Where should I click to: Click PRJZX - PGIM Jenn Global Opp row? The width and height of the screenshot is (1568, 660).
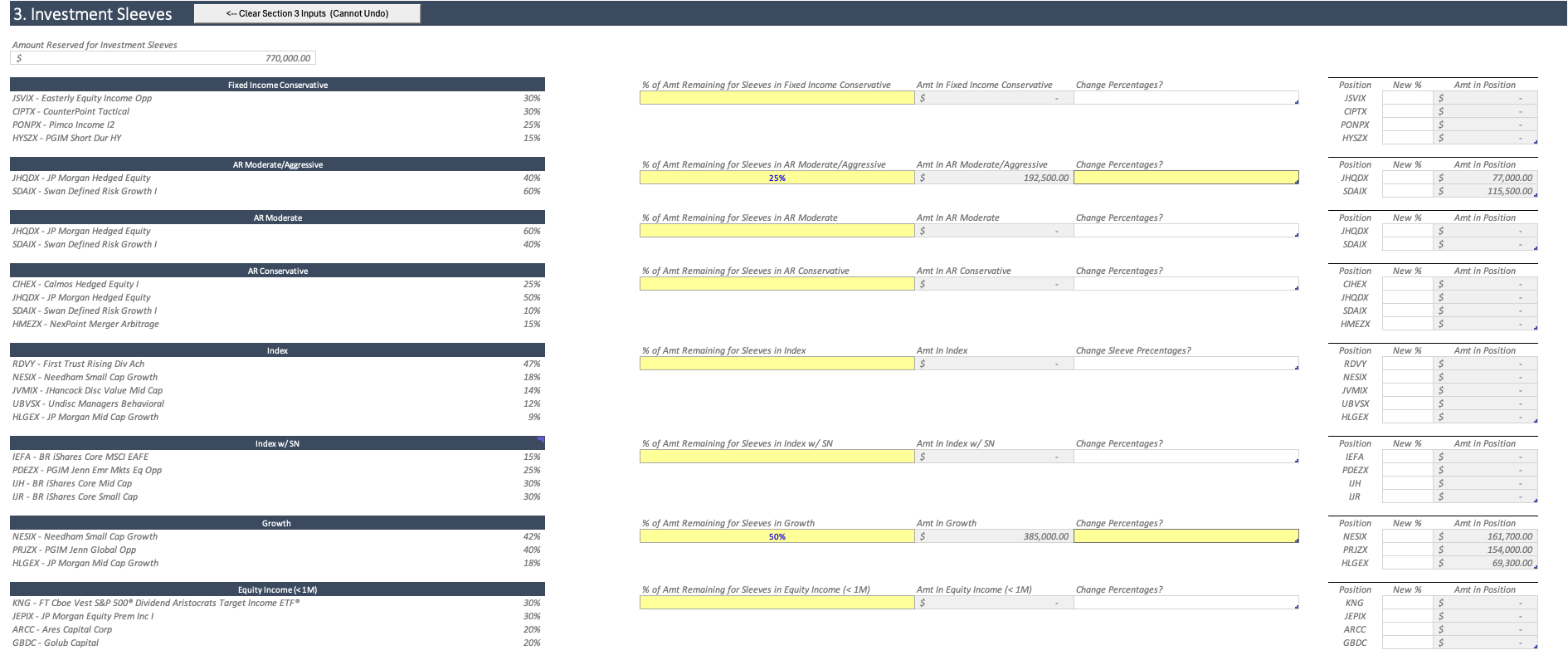277,550
